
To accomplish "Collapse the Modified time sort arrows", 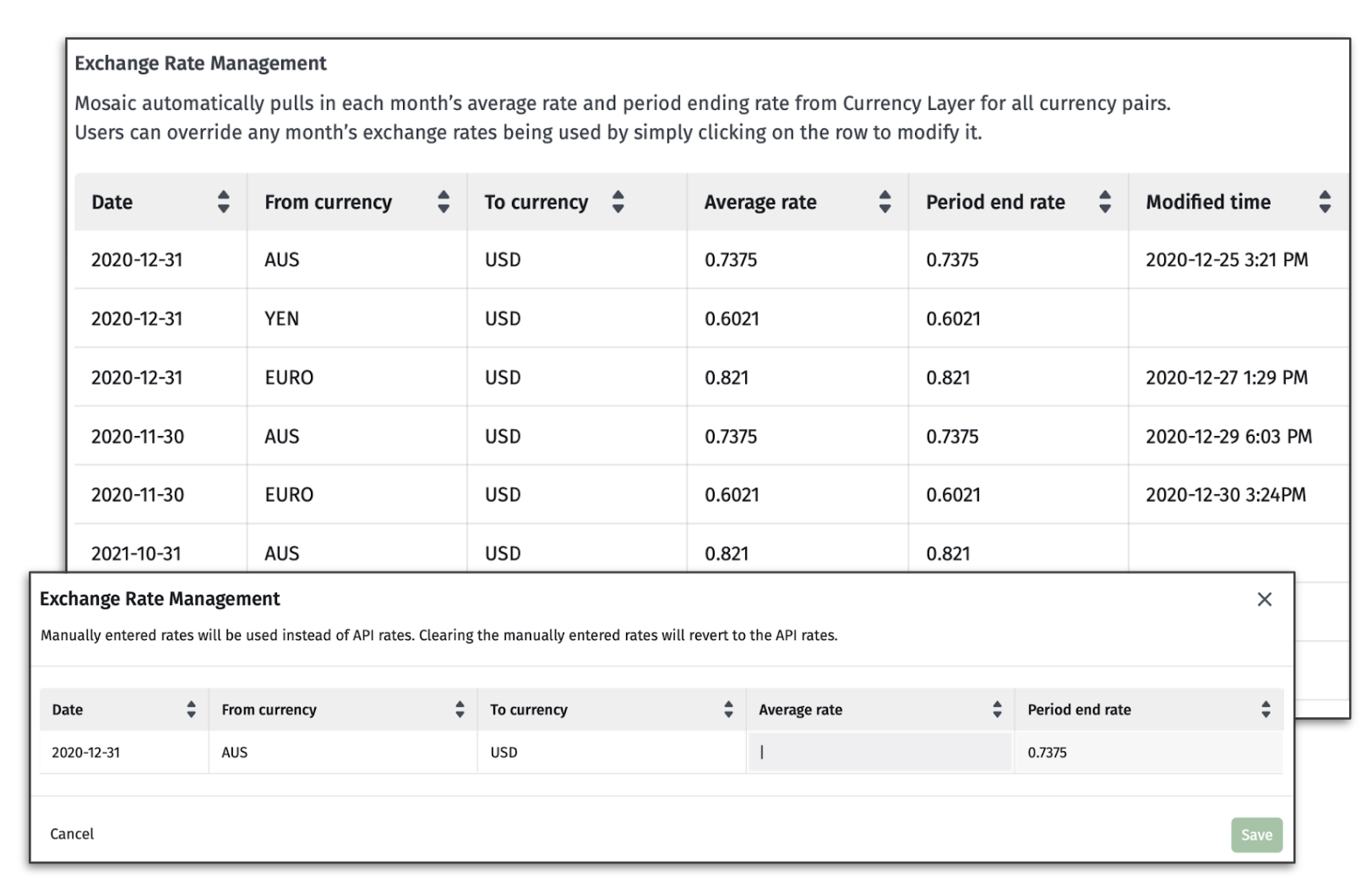I will pyautogui.click(x=1324, y=202).
